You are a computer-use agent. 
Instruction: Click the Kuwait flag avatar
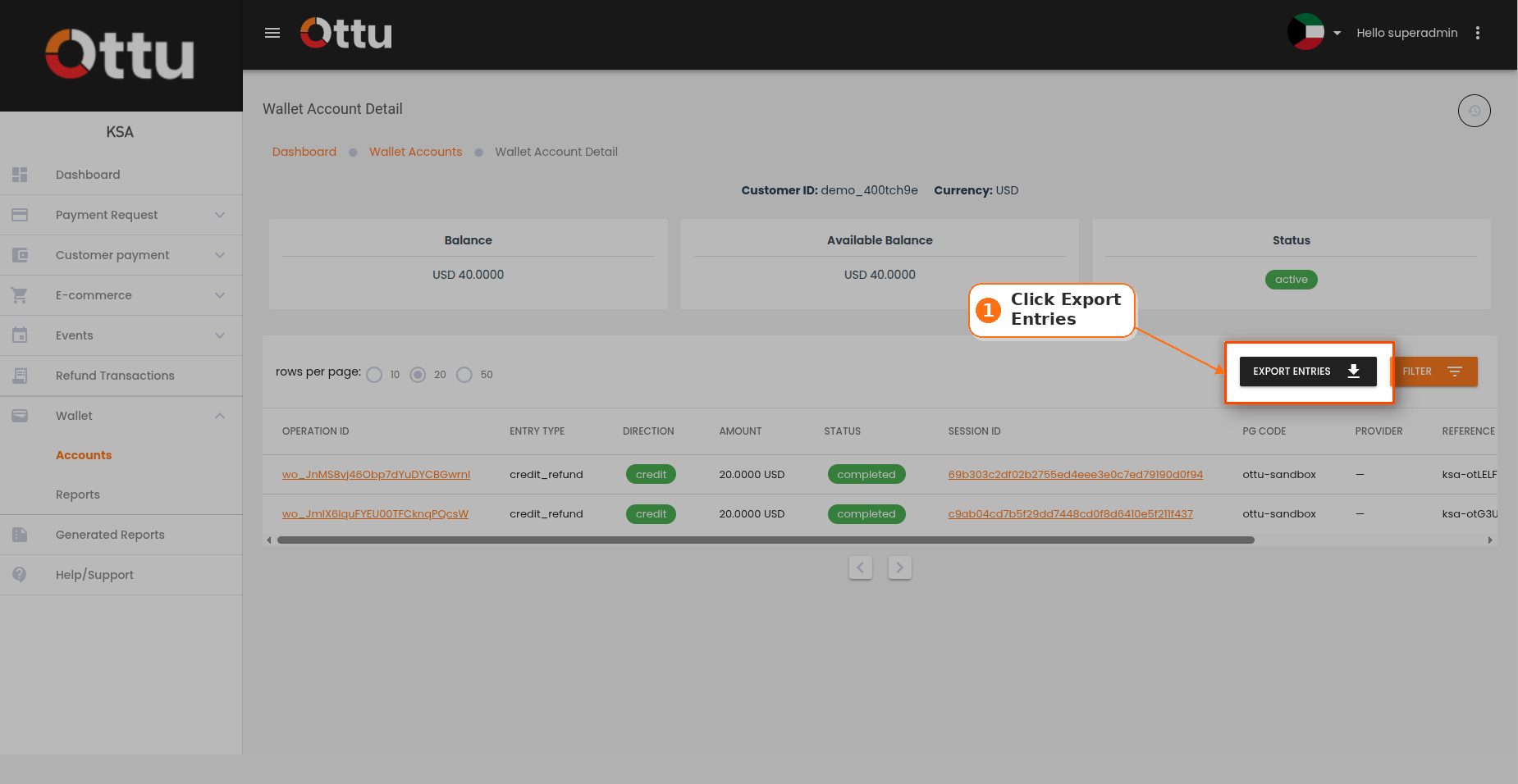[1305, 33]
